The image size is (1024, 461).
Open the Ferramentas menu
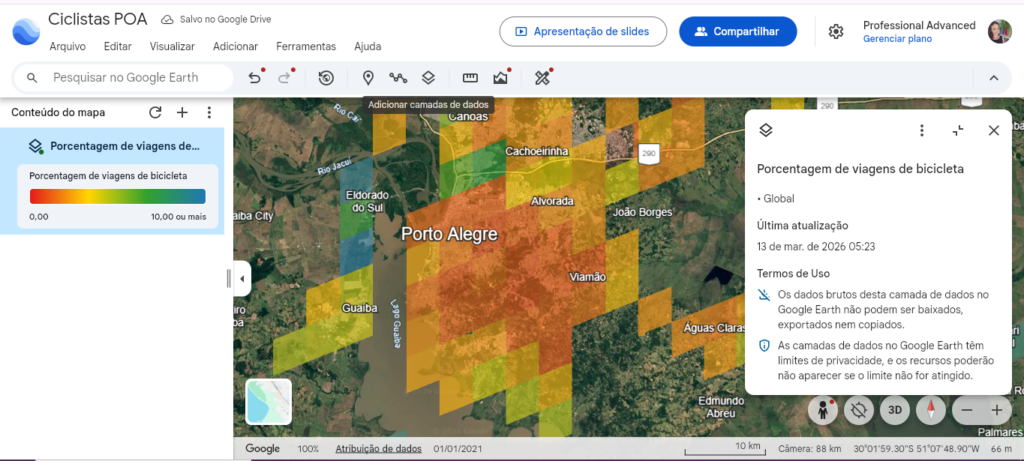click(306, 46)
